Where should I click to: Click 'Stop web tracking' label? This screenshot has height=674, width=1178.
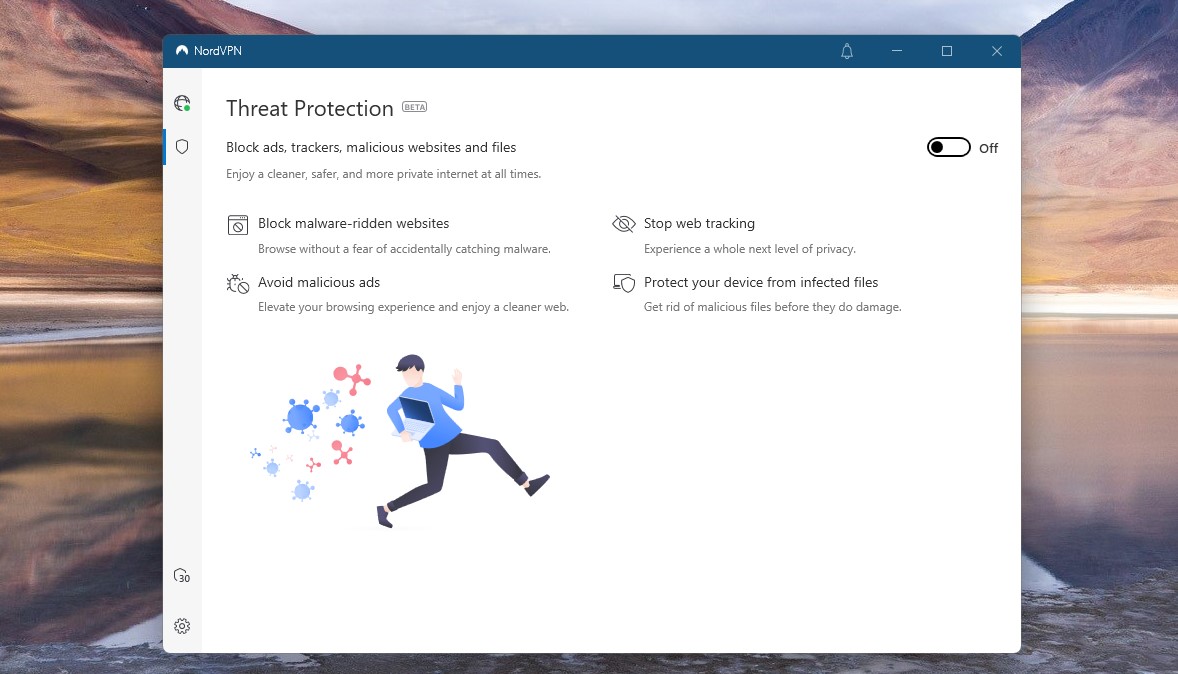click(x=699, y=223)
